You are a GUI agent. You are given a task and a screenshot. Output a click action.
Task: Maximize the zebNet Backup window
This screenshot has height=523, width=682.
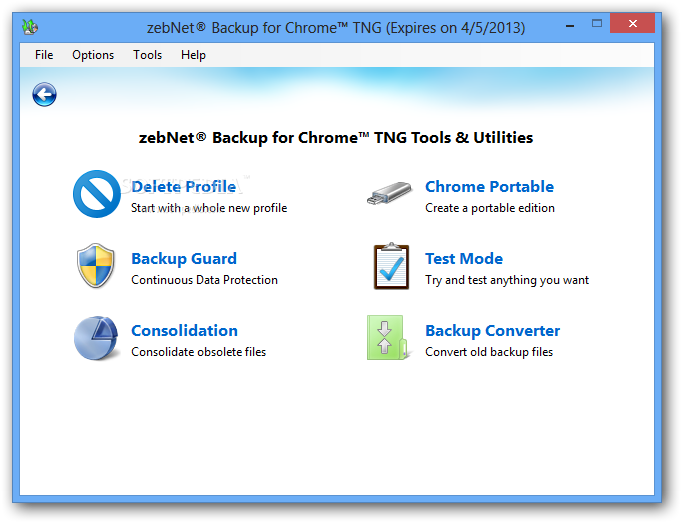point(597,23)
